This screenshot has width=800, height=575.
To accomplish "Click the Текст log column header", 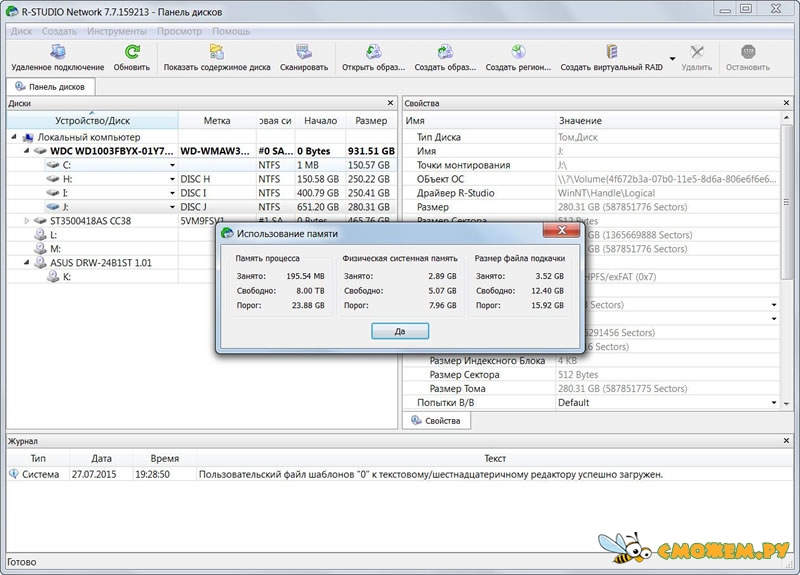I will tap(495, 458).
